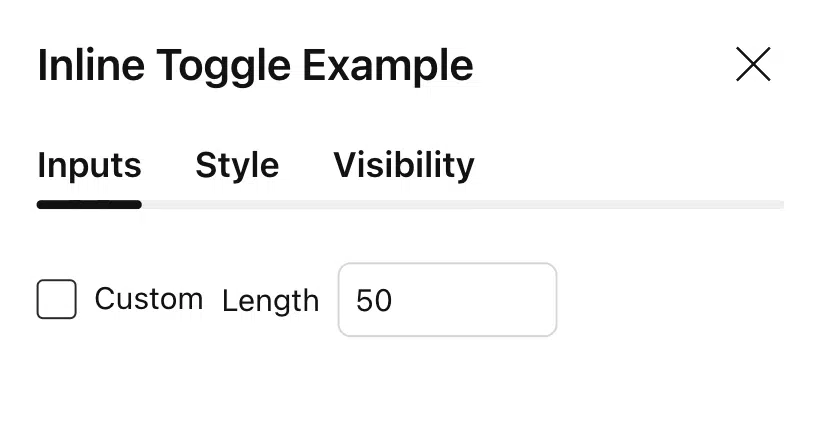
Task: Switch to the Inputs tab
Action: coord(89,165)
